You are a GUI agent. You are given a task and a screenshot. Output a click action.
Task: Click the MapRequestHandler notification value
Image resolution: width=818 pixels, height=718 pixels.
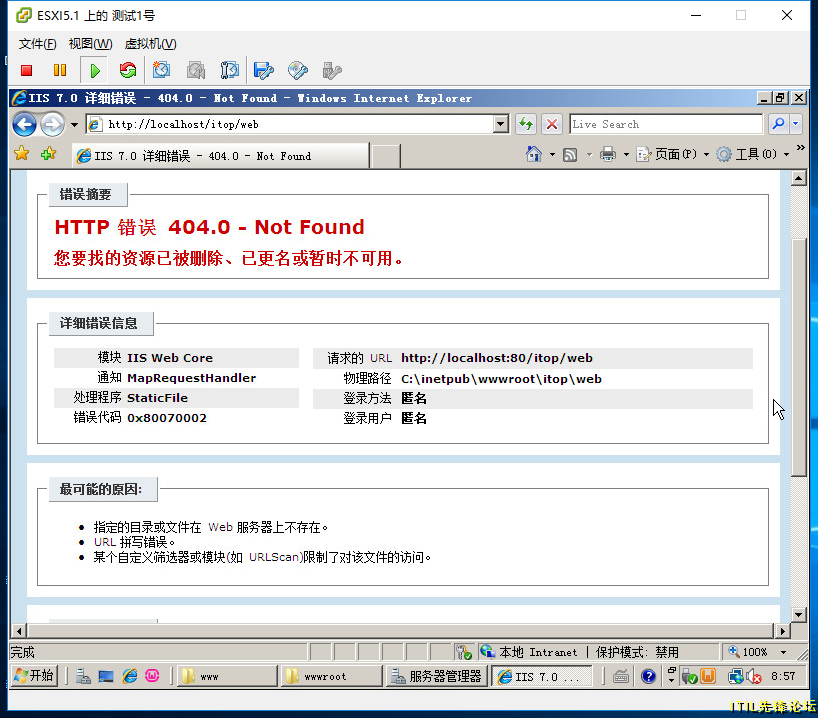(191, 378)
